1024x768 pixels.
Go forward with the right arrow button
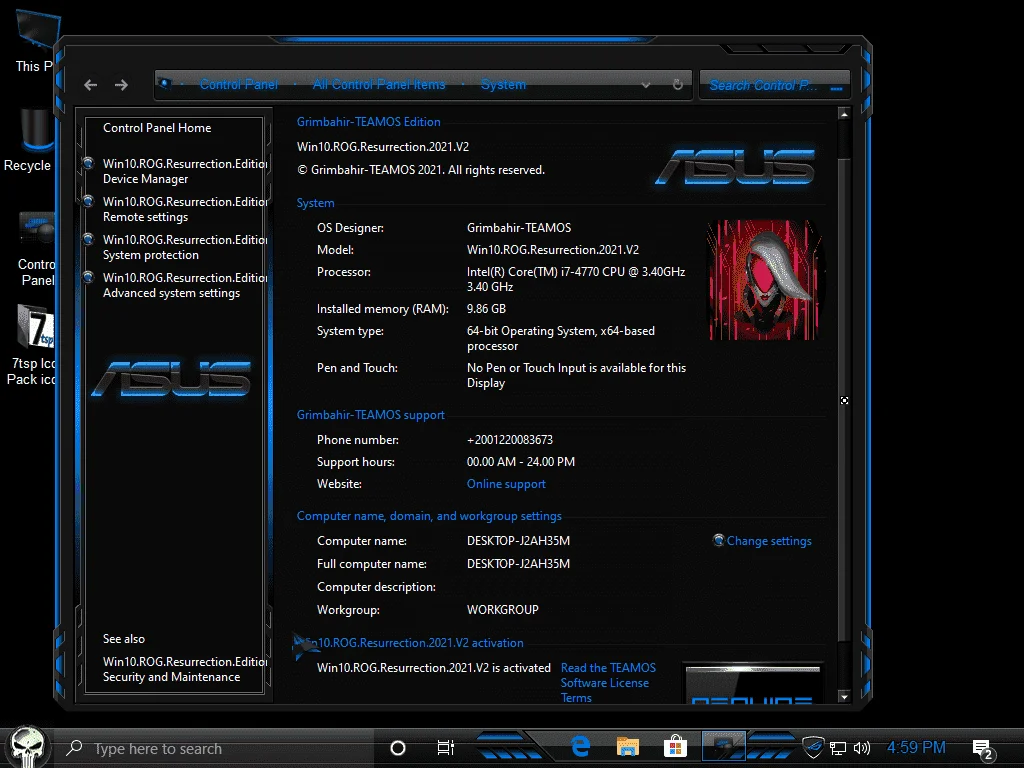(121, 85)
